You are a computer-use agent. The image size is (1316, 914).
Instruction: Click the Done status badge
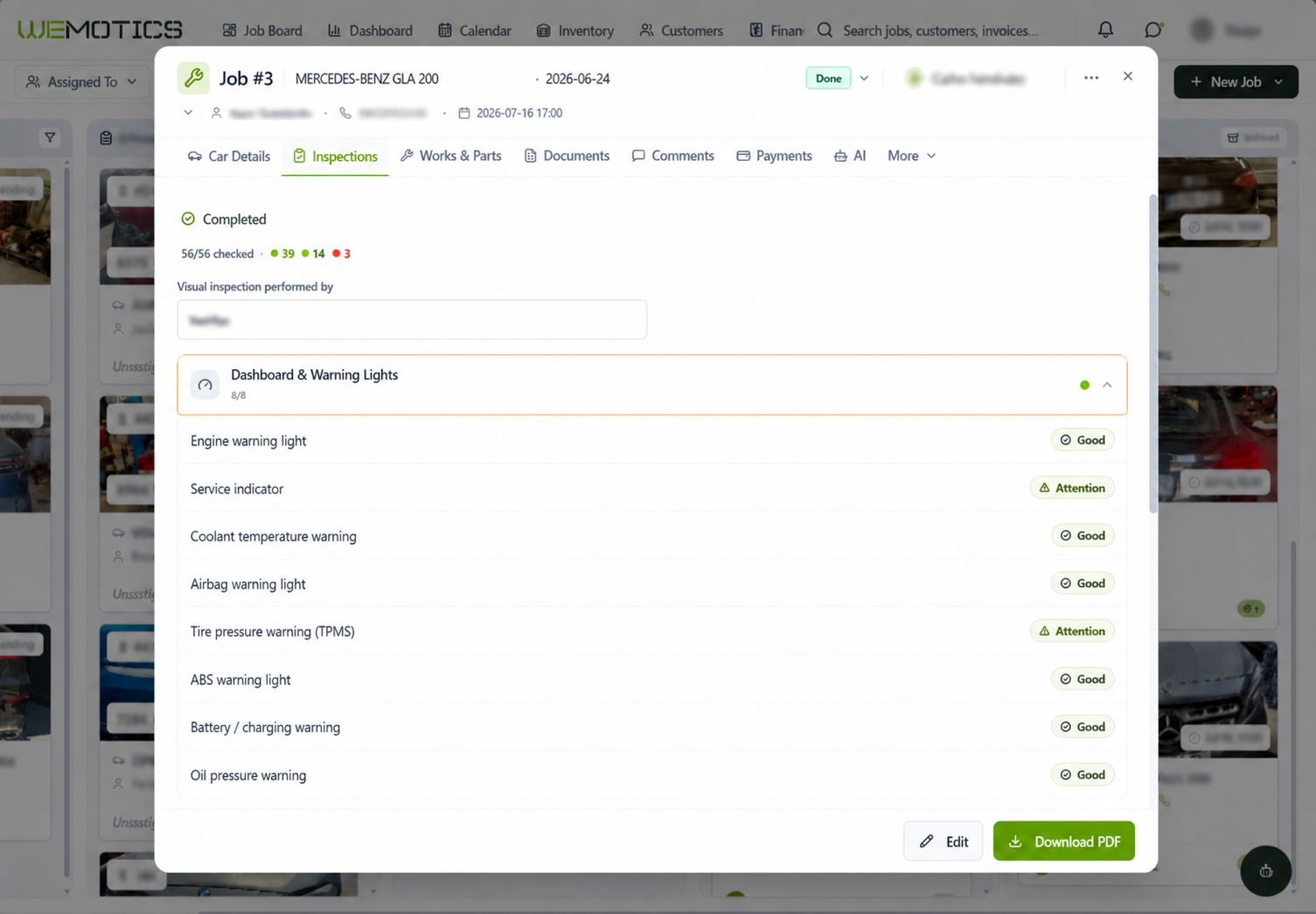tap(828, 78)
